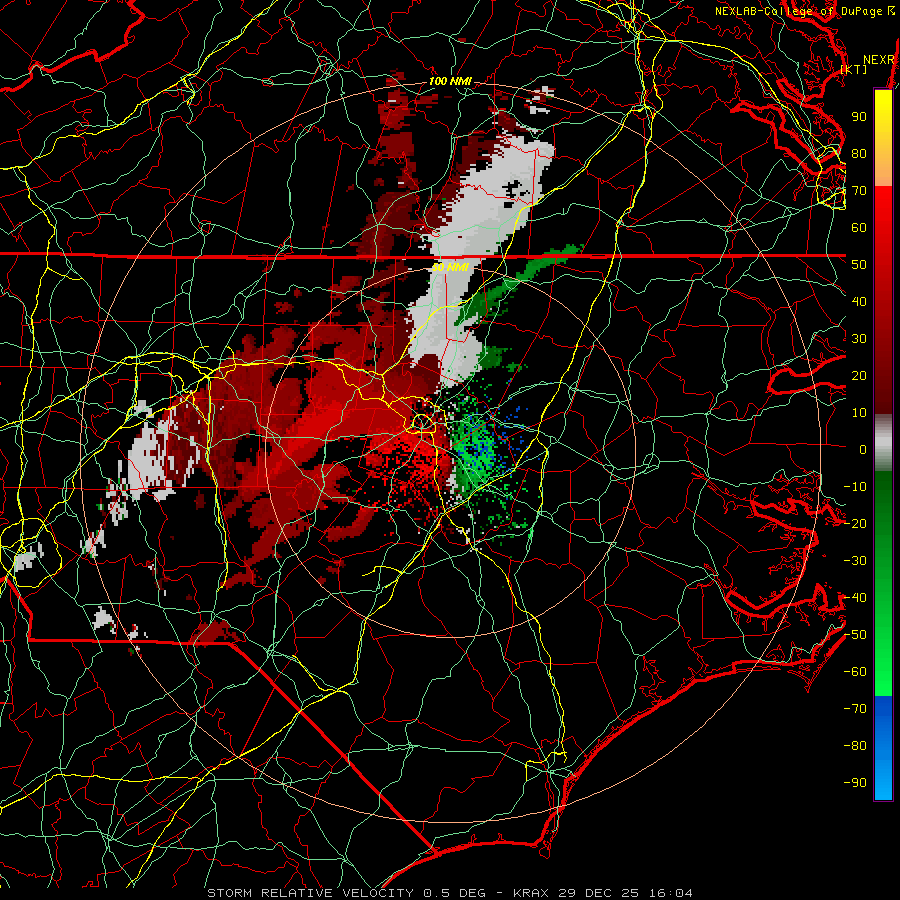Select the -50 kt scale value

[x=855, y=635]
